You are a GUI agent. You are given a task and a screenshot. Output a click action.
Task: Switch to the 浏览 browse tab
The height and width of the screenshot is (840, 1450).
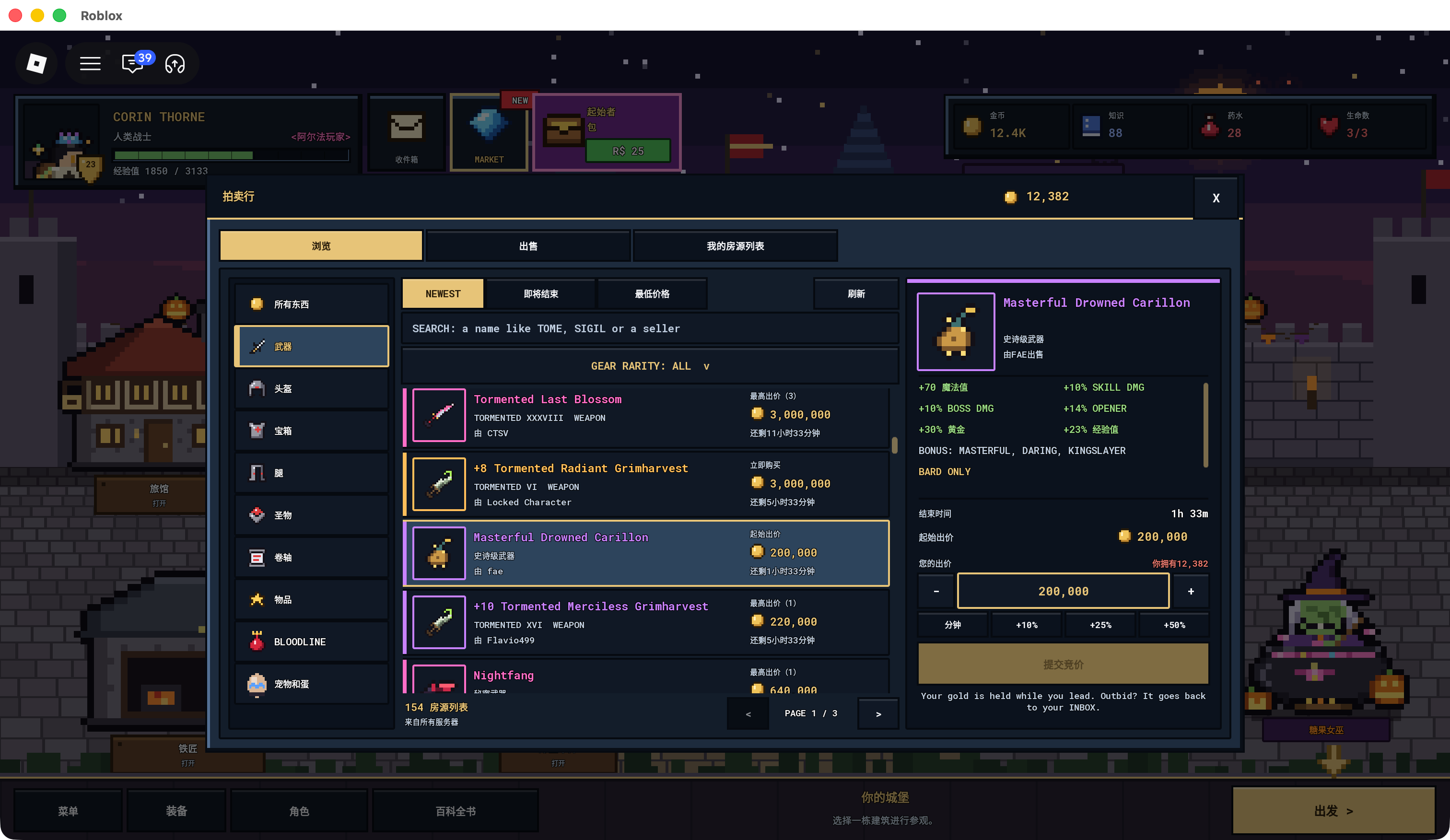tap(321, 245)
